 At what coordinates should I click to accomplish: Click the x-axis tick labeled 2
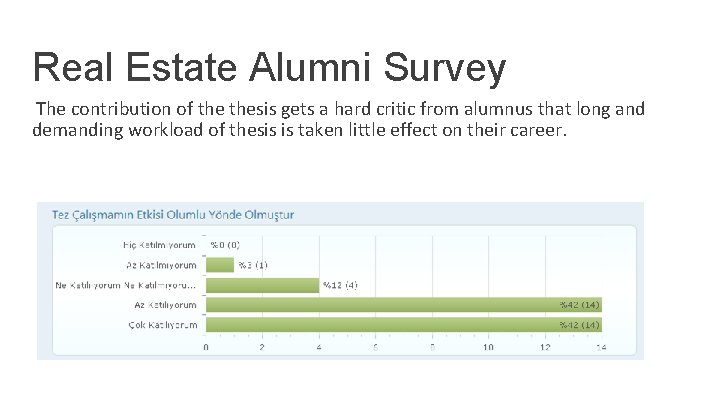click(262, 348)
